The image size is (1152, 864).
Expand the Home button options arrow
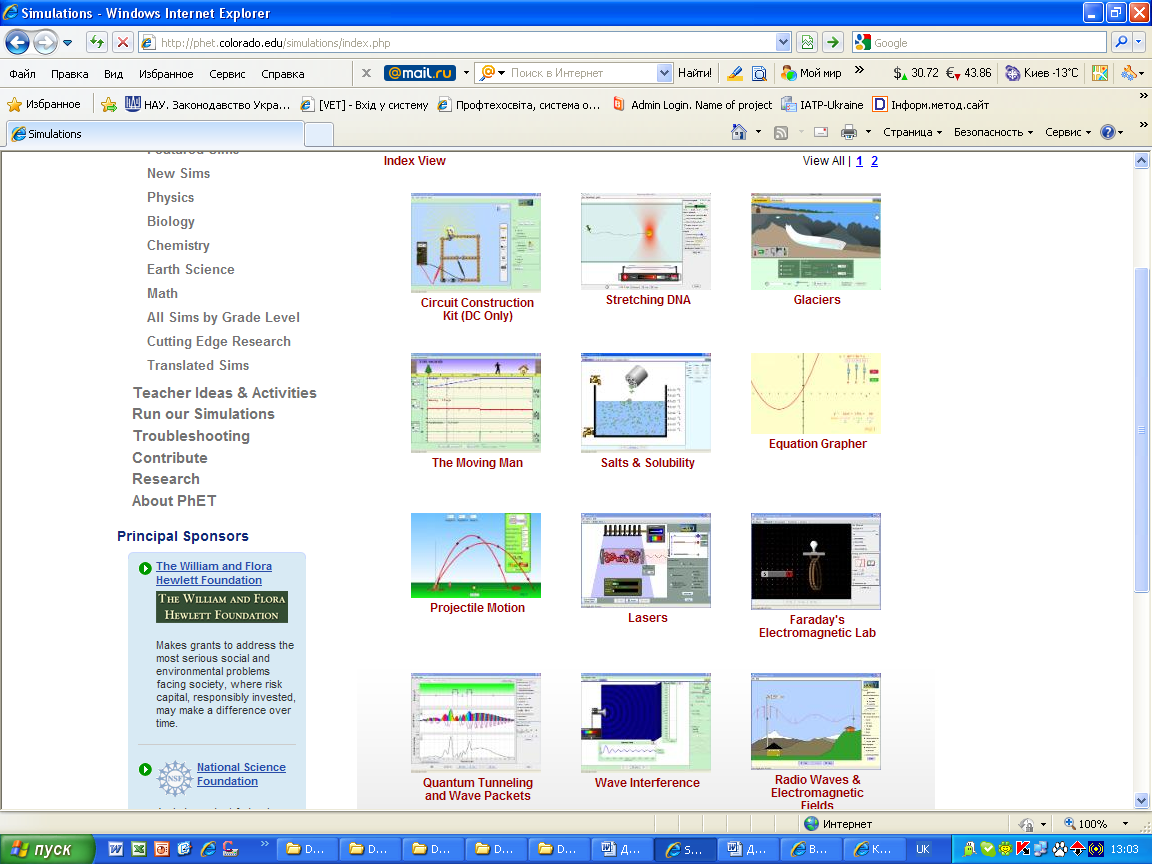click(x=758, y=132)
